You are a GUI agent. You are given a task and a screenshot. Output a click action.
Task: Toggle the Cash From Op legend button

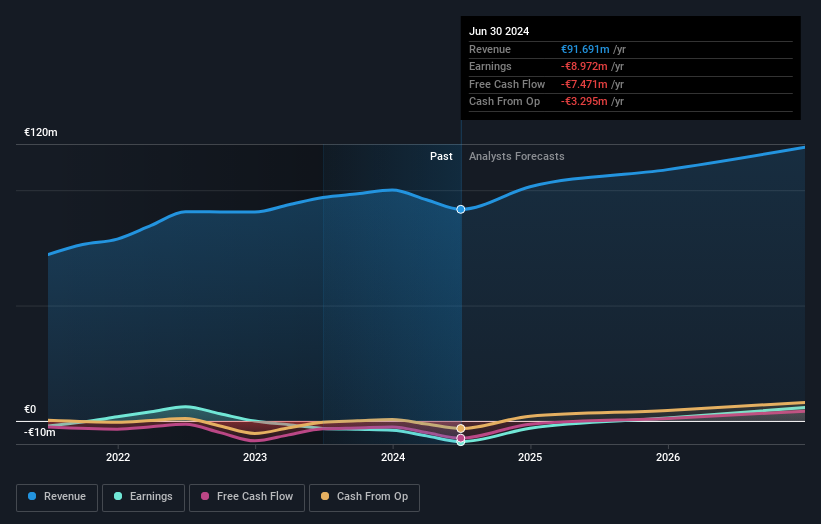(364, 497)
